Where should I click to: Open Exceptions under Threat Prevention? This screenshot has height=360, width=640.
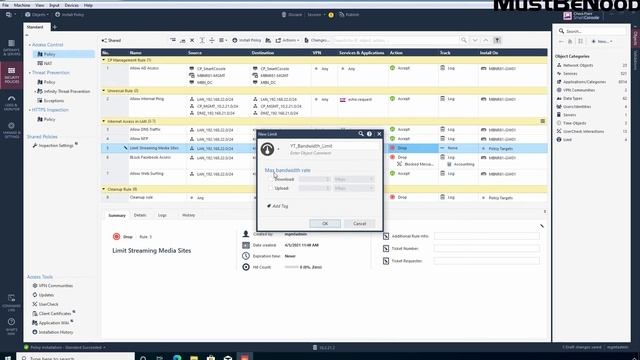pyautogui.click(x=51, y=100)
